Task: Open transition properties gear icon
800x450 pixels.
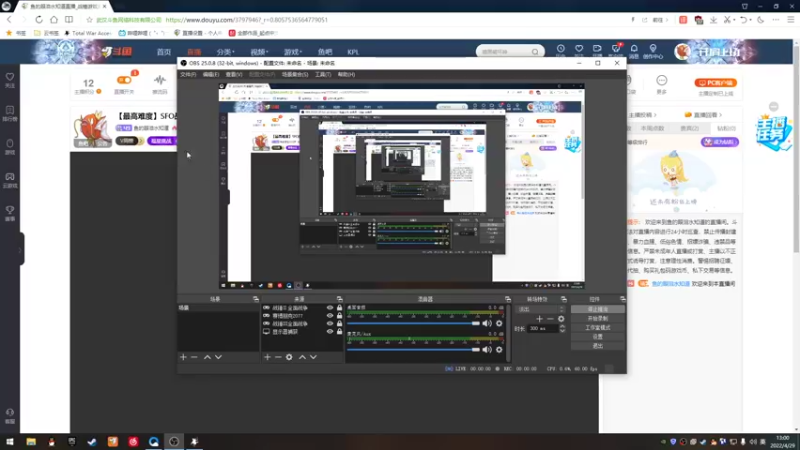Action: pos(561,319)
